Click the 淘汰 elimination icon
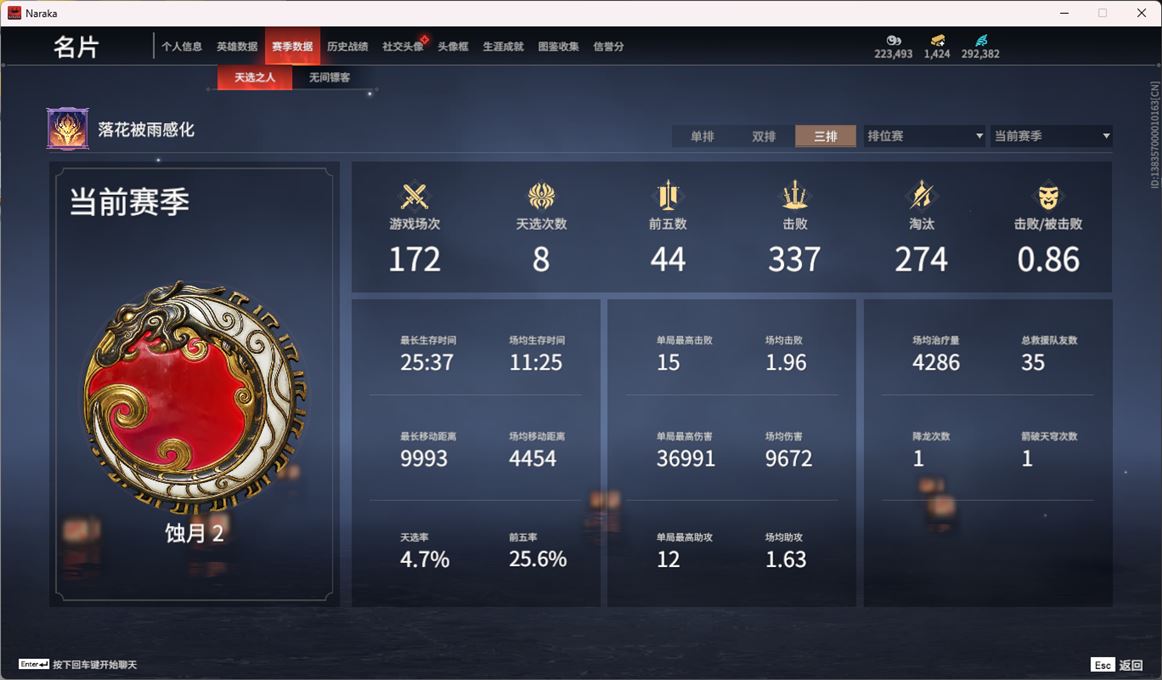This screenshot has width=1162, height=680. pos(921,196)
